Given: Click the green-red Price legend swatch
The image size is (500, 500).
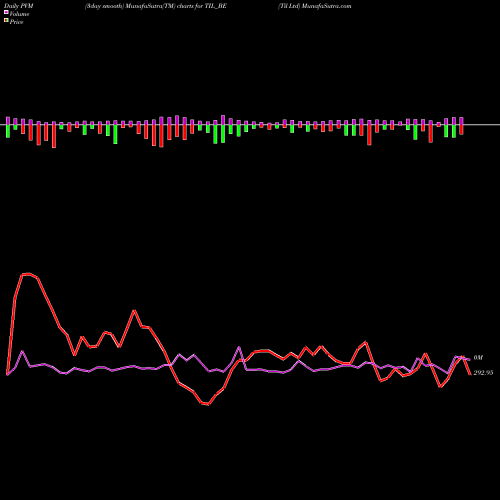Looking at the screenshot, I should pos(6,21).
